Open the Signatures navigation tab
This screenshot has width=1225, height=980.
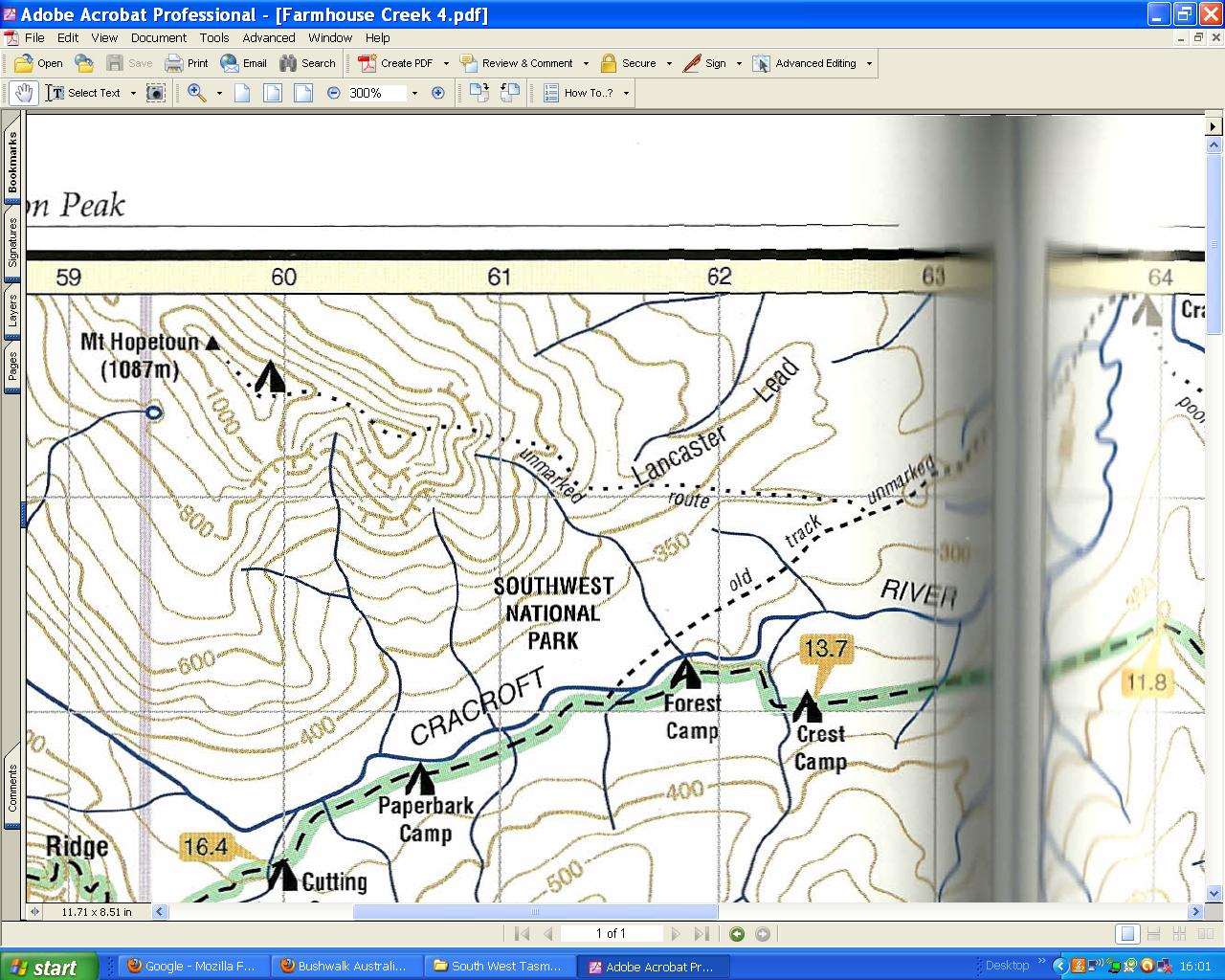pyautogui.click(x=12, y=241)
